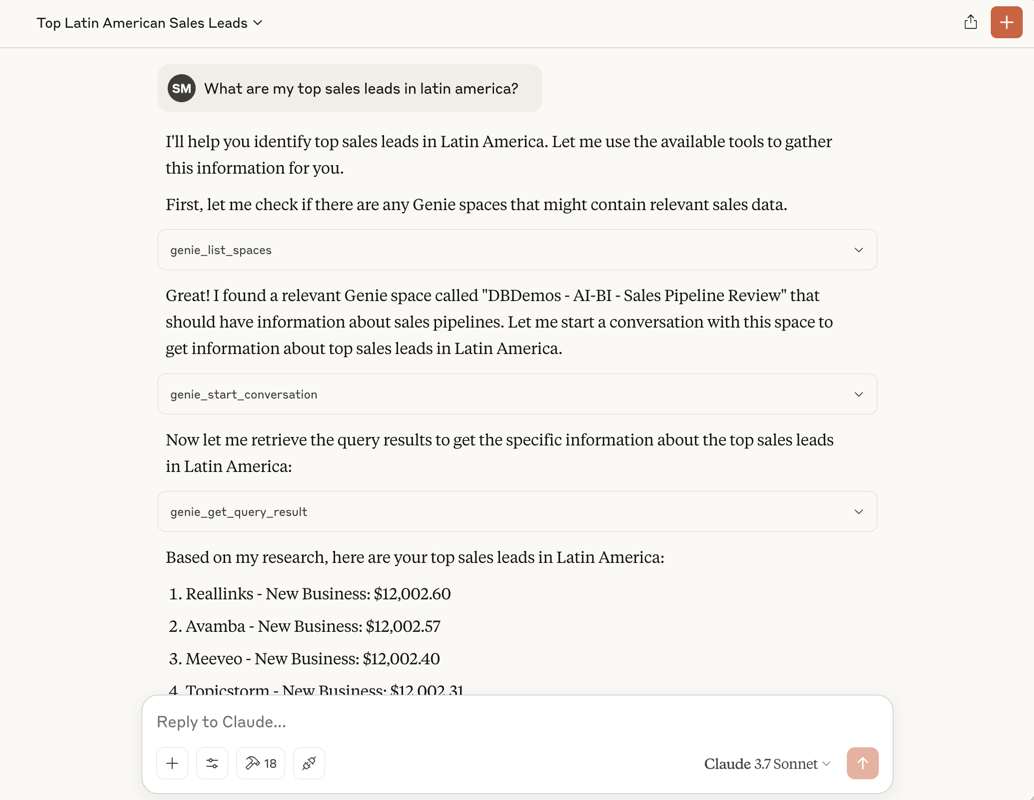Click the Reallinks lead list item

coord(310,594)
